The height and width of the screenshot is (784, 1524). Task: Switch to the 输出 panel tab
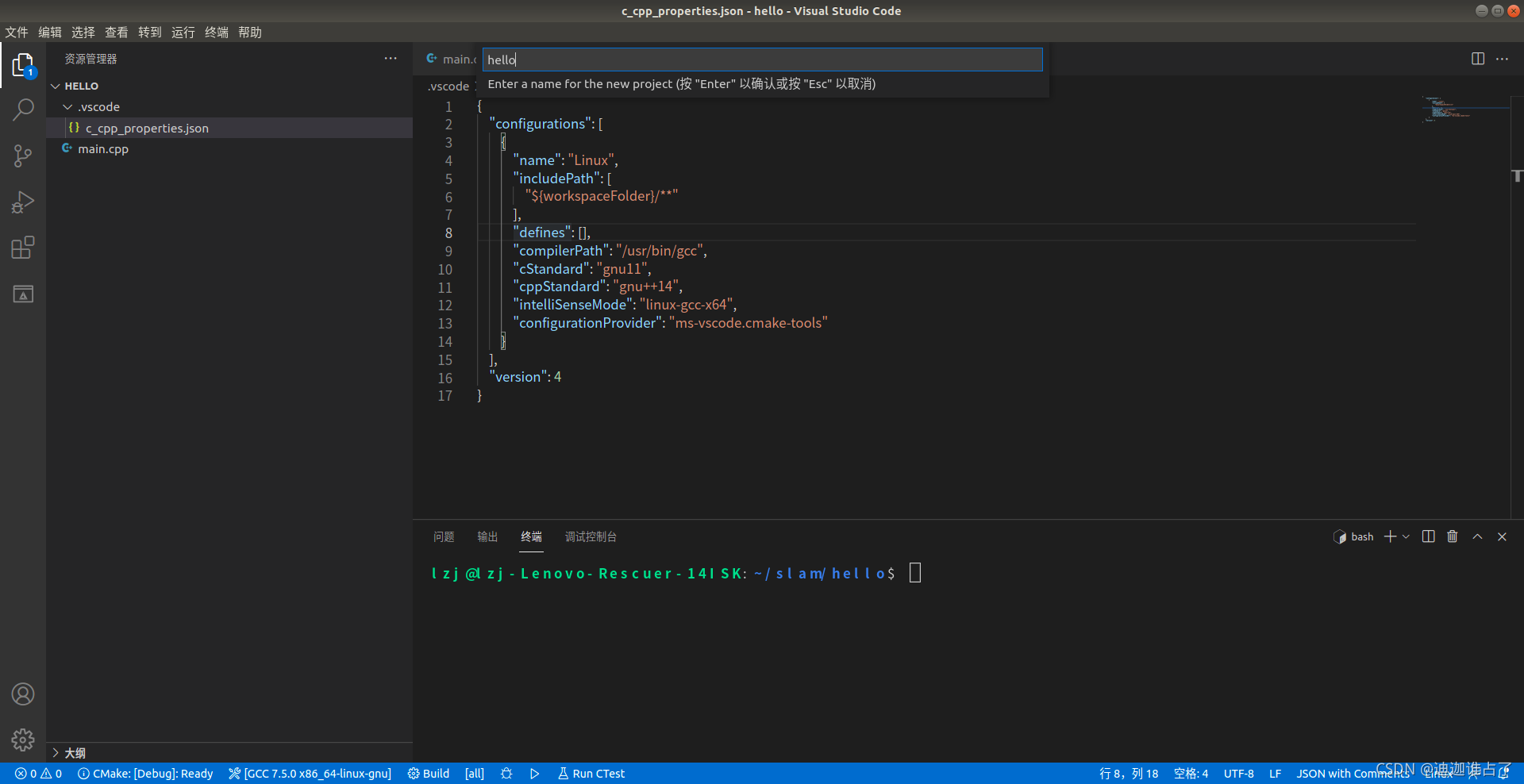coord(487,537)
